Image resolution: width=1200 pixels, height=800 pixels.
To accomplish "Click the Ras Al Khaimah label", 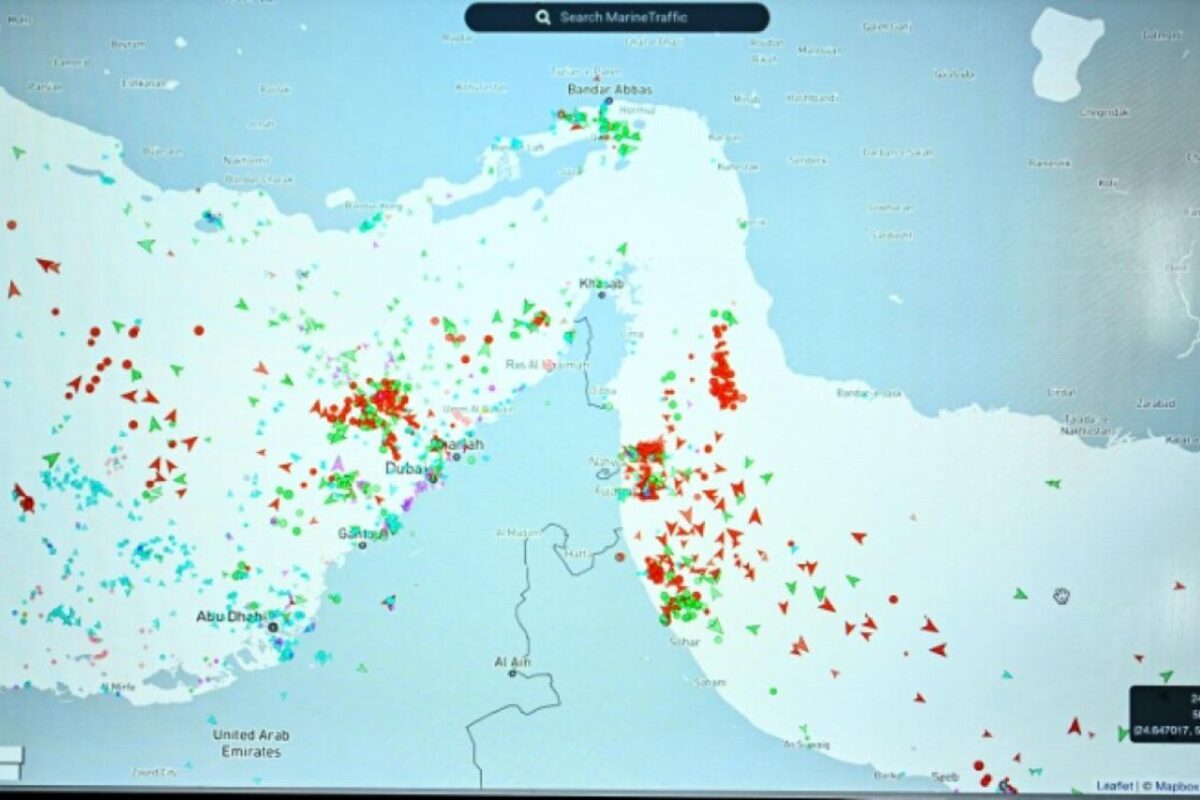I will click(546, 365).
